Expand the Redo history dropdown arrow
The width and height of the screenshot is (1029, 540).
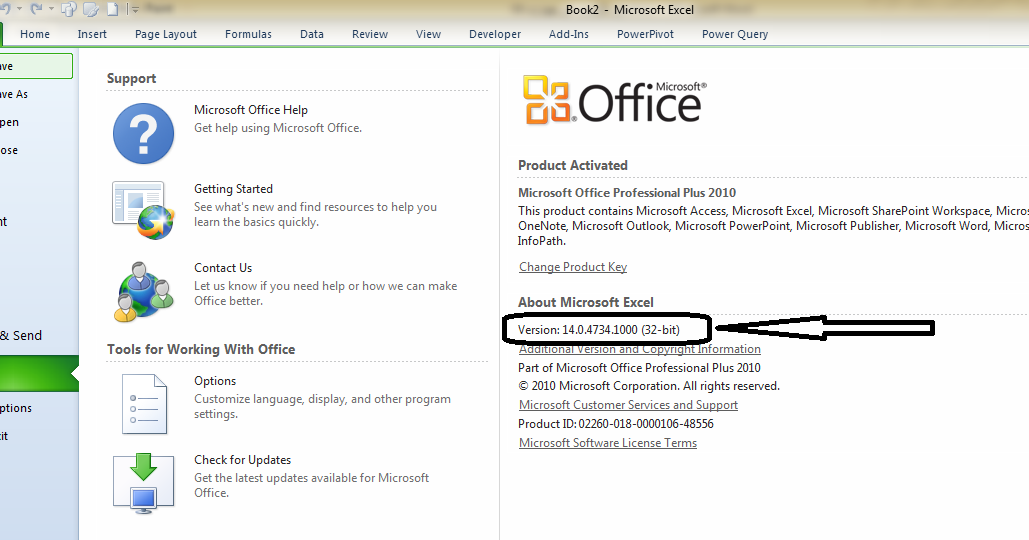[x=51, y=9]
